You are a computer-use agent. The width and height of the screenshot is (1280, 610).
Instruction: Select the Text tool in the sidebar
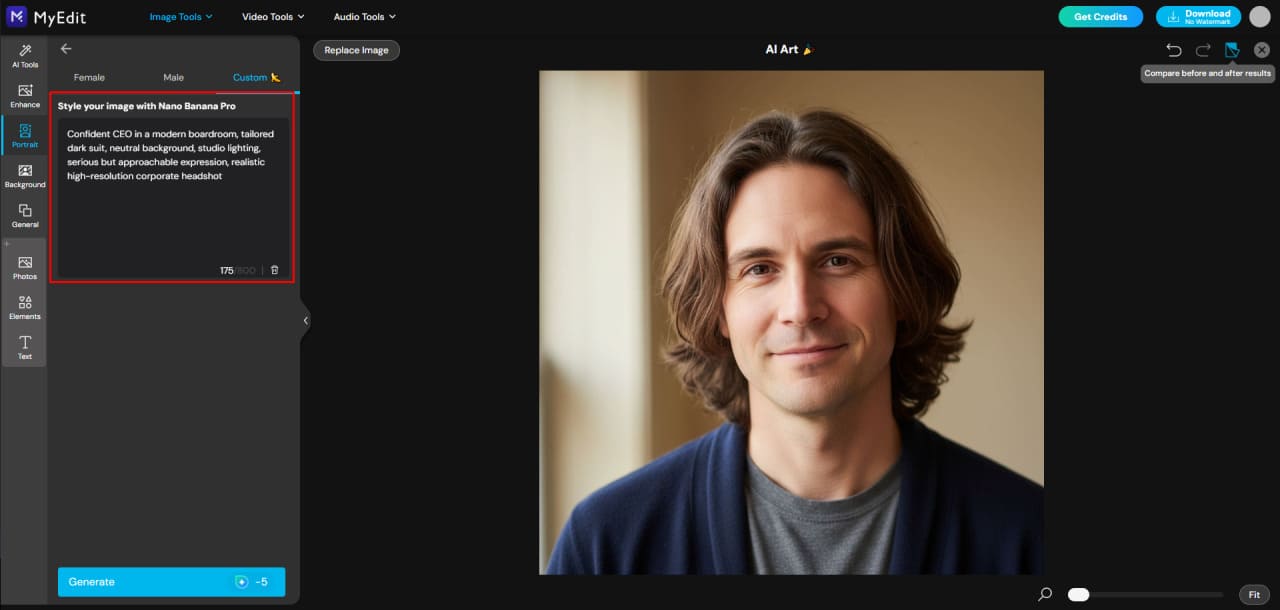click(x=24, y=348)
